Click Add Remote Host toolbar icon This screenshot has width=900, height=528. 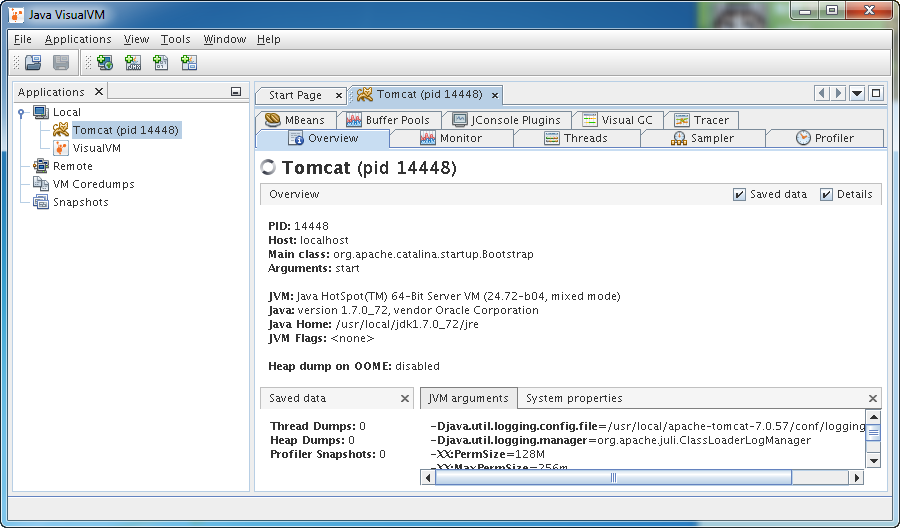click(105, 63)
